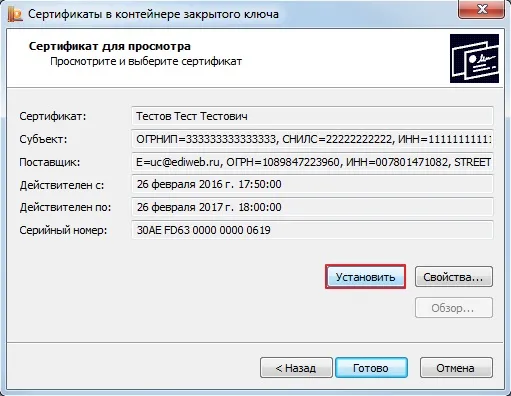511x396 pixels.
Task: Click the Поставщик field with uc@ediweb.ru
Action: click(x=312, y=162)
